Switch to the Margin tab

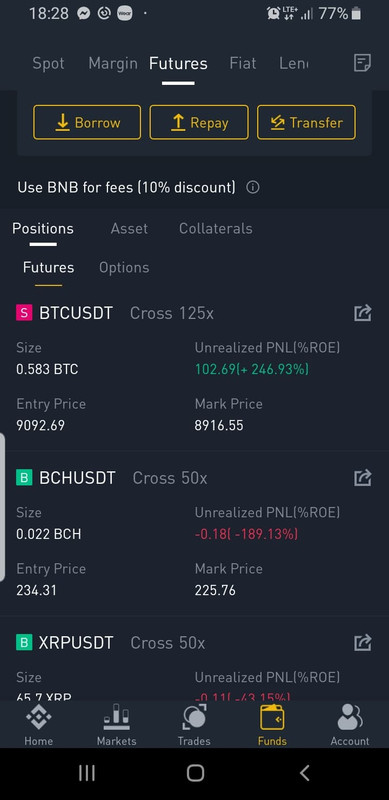click(113, 63)
